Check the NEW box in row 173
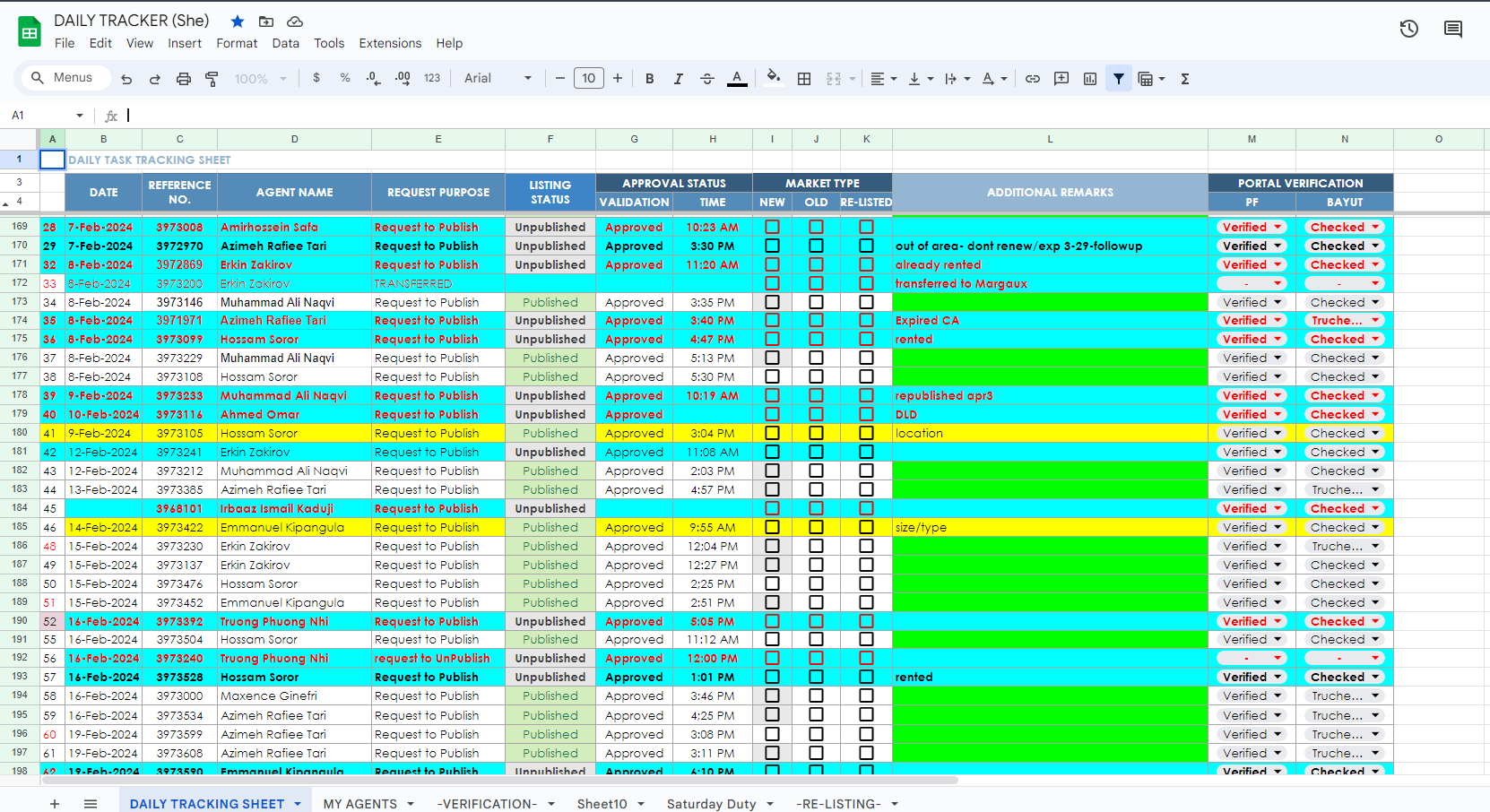Screen dimensions: 1490x812 click(x=772, y=302)
